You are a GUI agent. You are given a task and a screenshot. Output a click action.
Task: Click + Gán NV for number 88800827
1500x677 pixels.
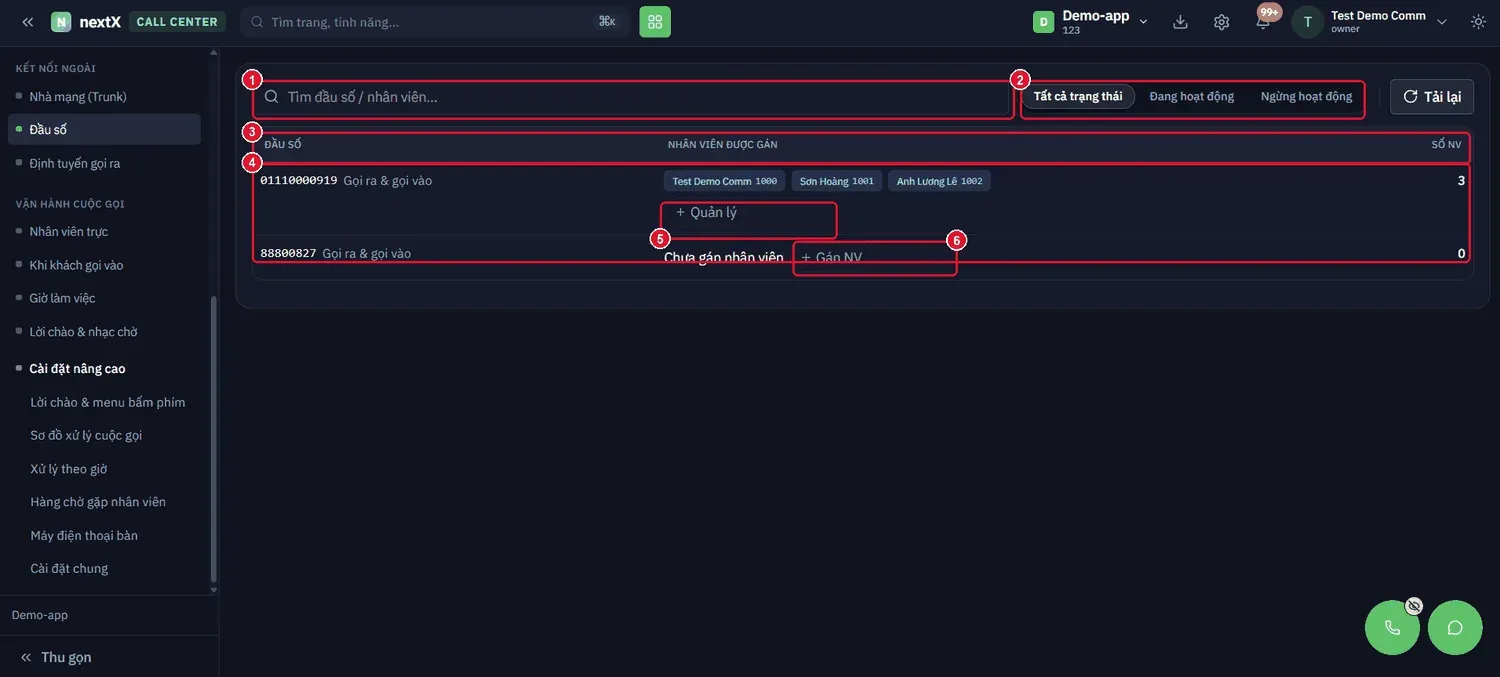(x=831, y=258)
